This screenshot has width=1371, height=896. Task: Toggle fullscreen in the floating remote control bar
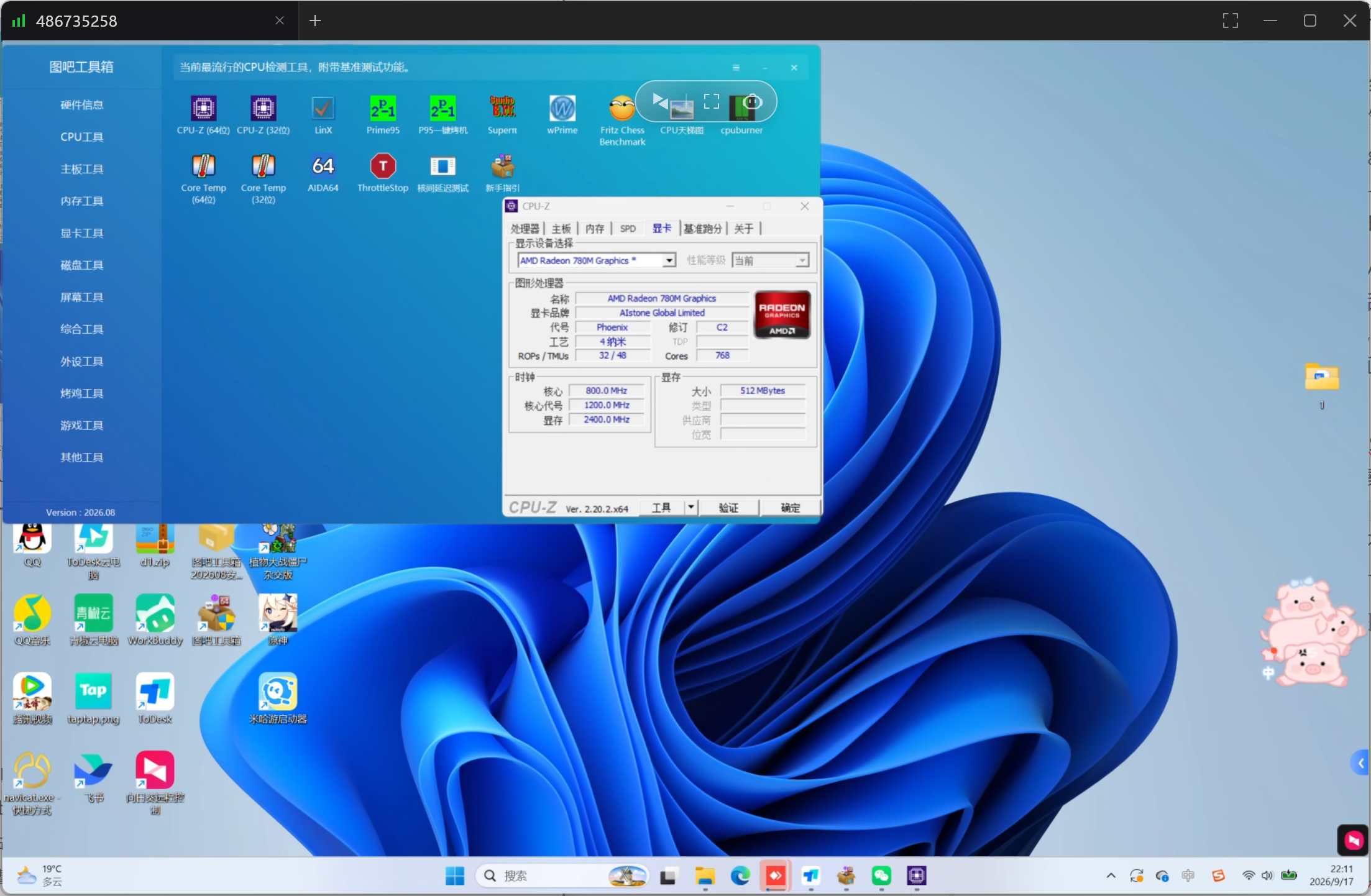coord(711,101)
